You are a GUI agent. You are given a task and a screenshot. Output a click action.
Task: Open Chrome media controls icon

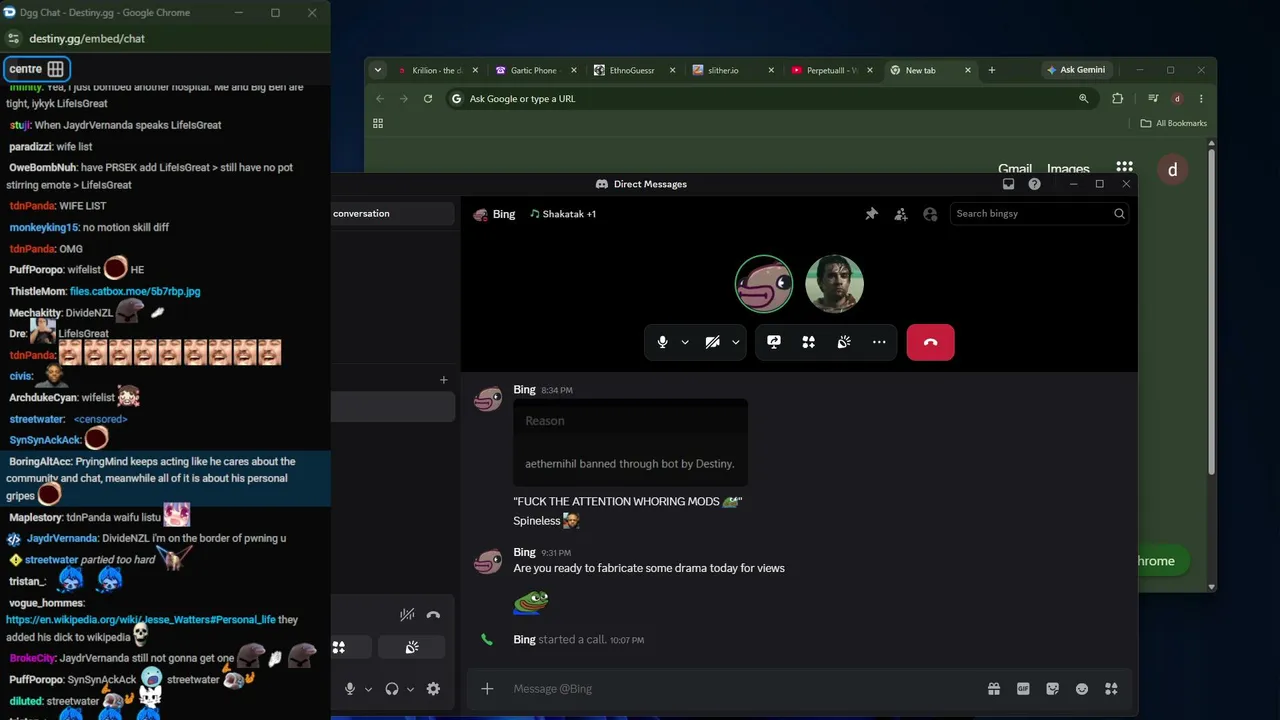coord(1153,99)
